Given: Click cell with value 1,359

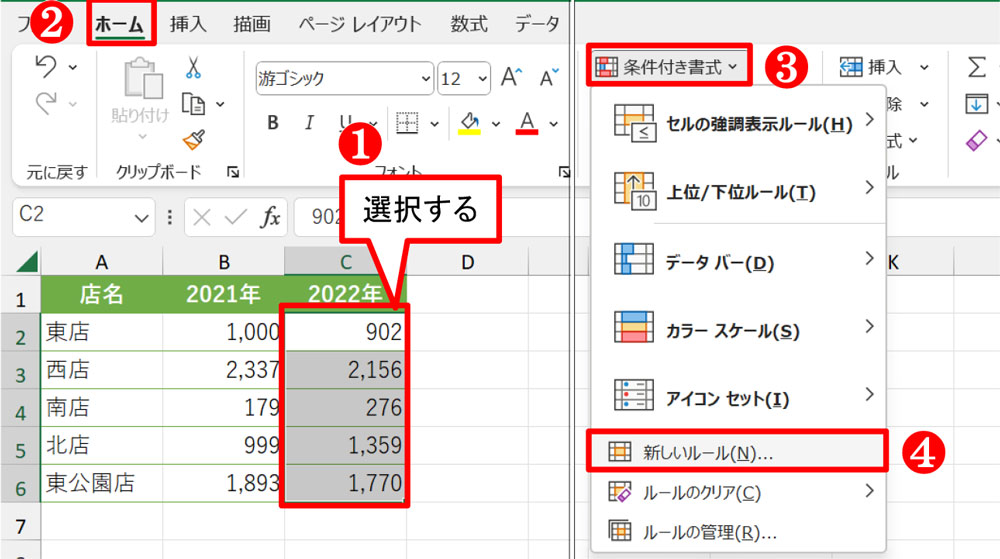Looking at the screenshot, I should 345,446.
